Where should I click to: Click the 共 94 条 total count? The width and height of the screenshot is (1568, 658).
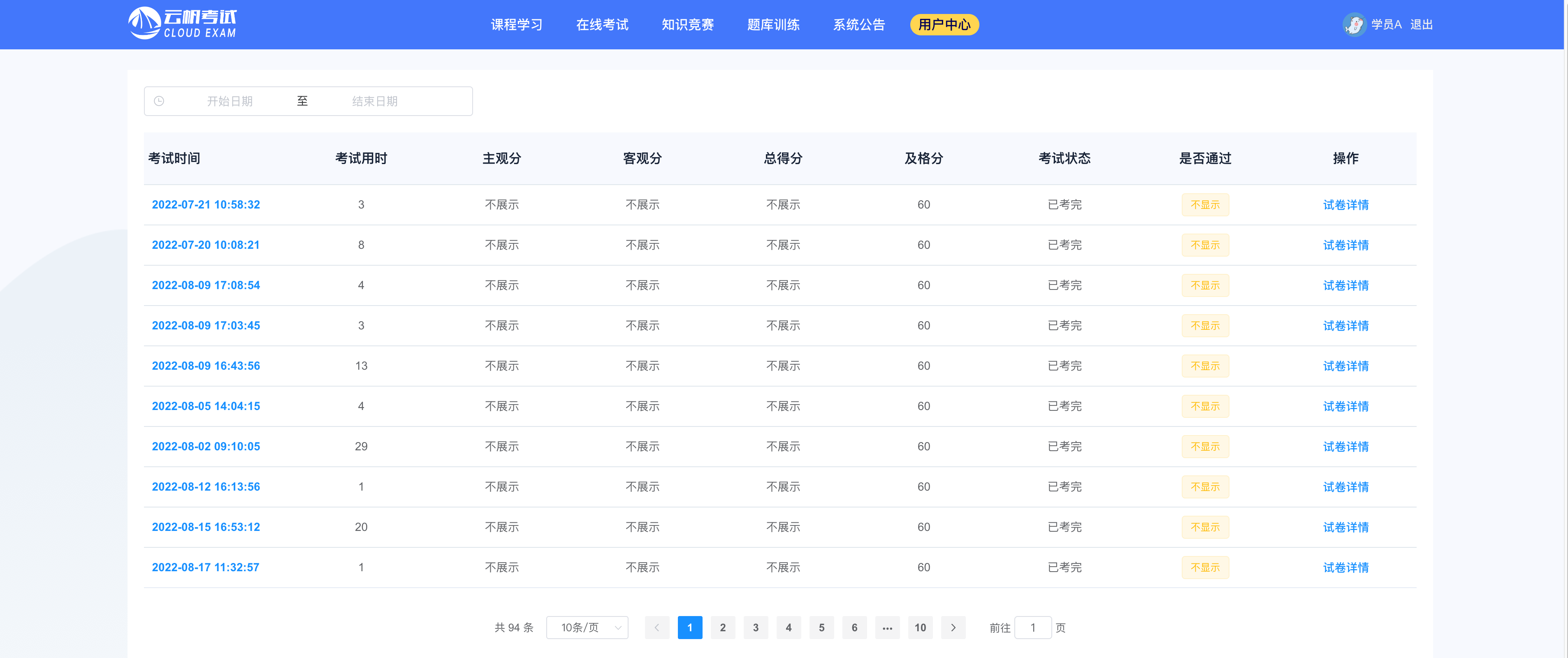(x=514, y=628)
